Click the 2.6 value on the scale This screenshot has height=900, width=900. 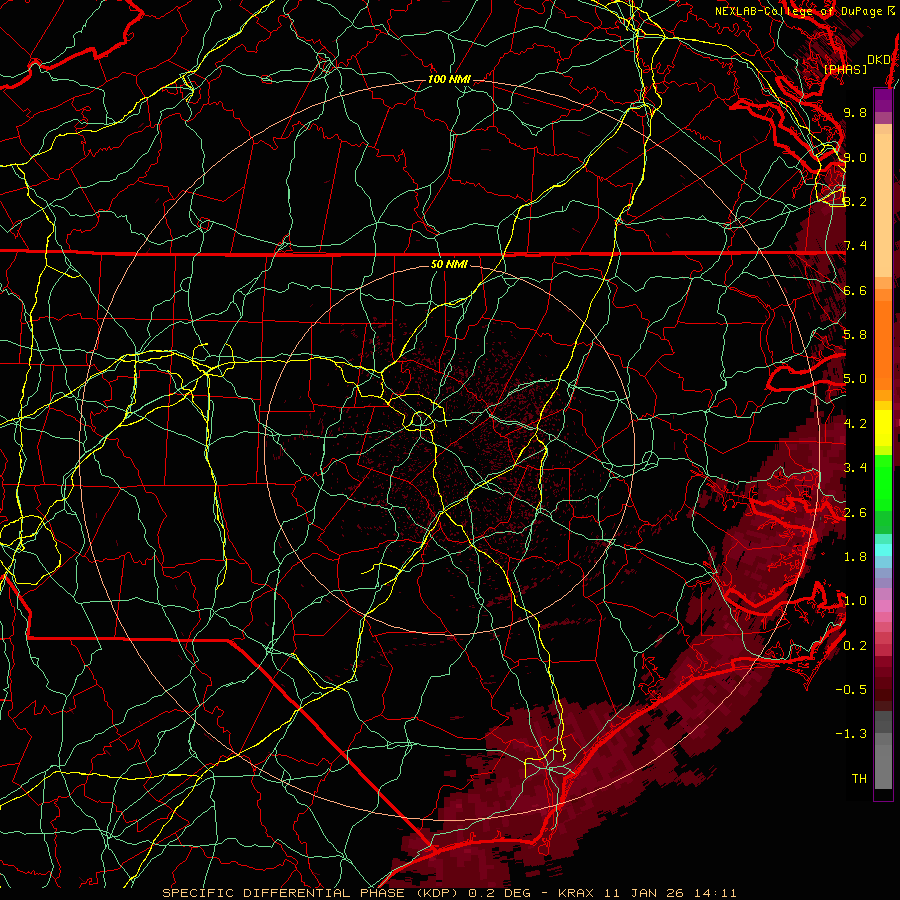pos(855,513)
